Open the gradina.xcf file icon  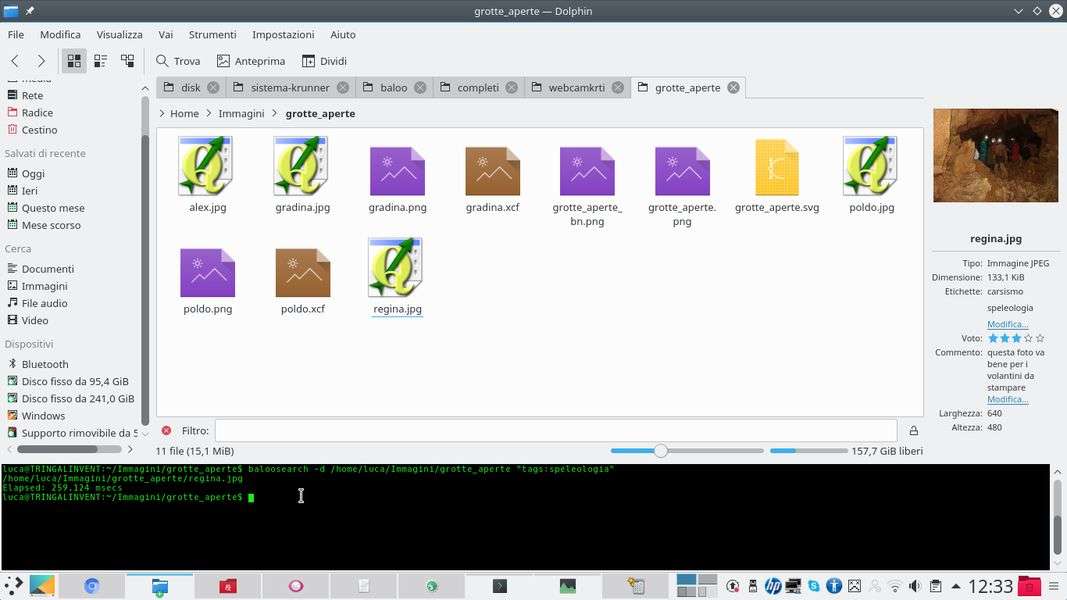(492, 171)
